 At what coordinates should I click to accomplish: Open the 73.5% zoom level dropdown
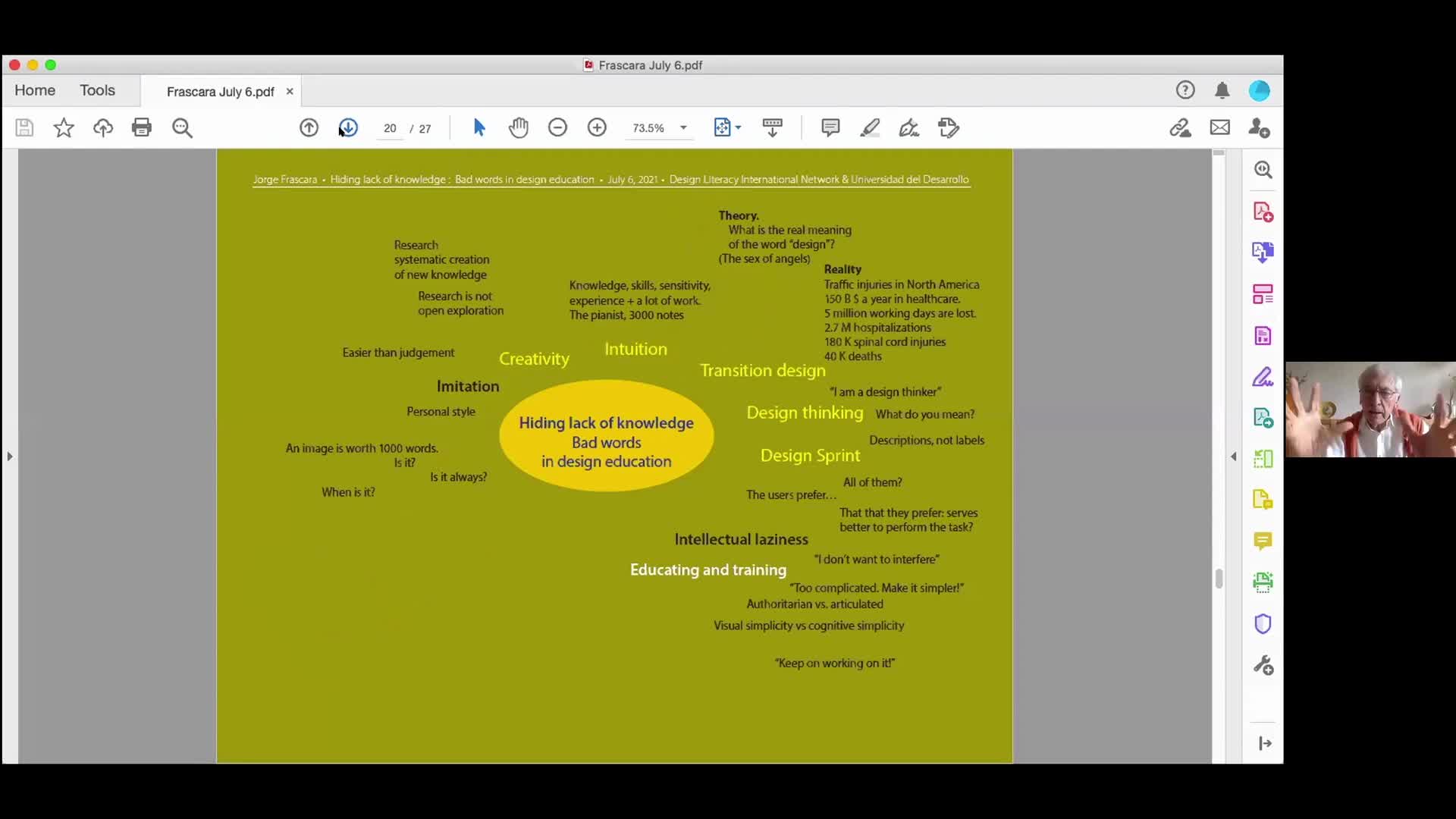click(683, 128)
